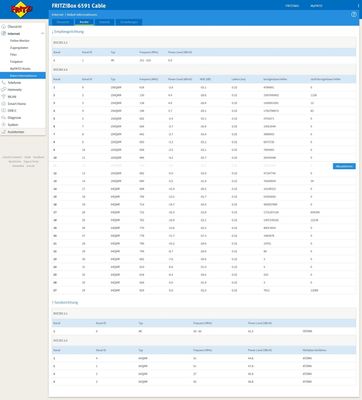Click the Aktualisieren button
Screen dimensions: 362x400
click(x=344, y=166)
